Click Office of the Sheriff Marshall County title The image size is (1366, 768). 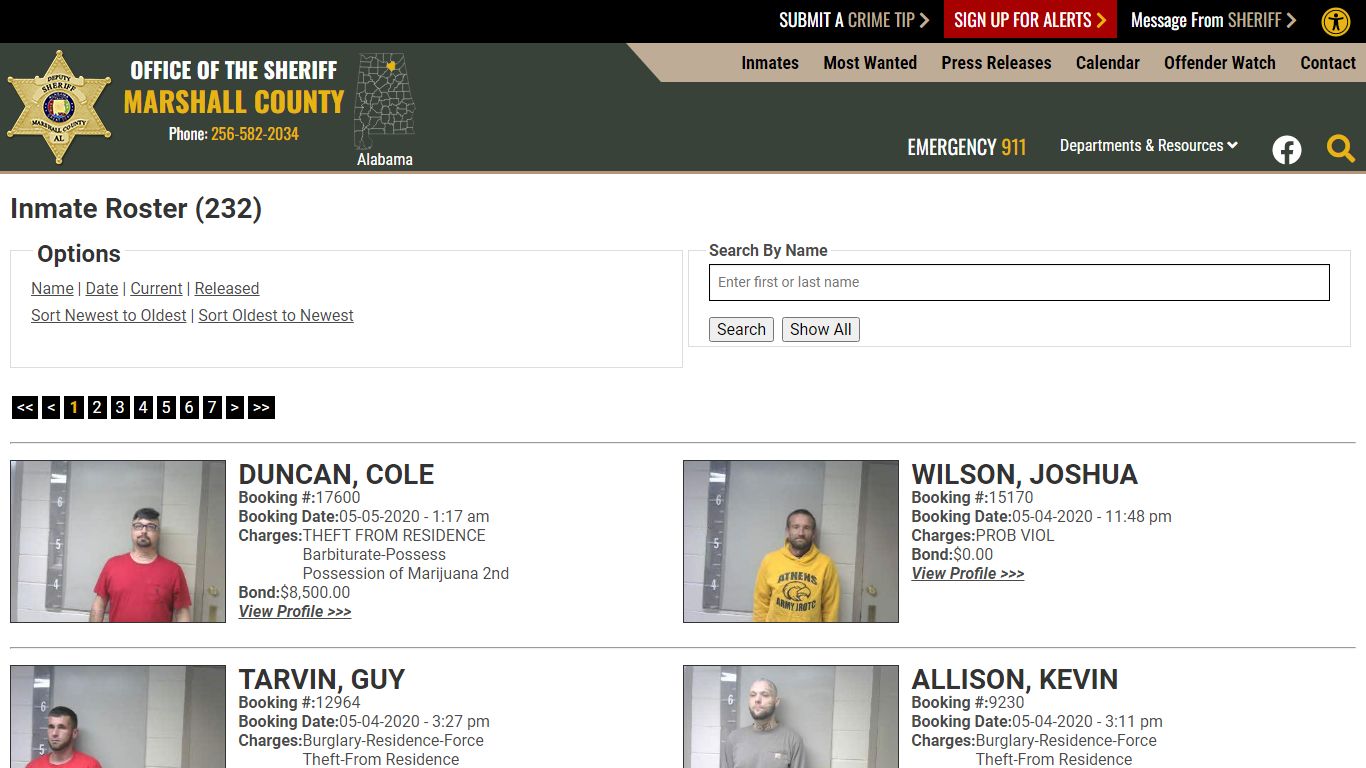[234, 87]
